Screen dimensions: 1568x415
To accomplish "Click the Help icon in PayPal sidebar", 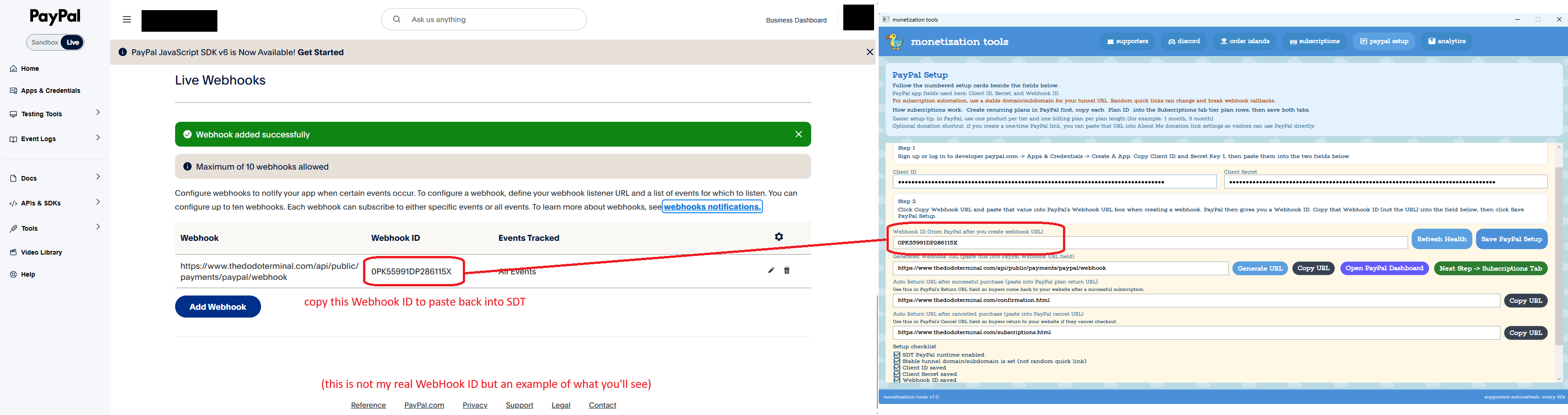I will pyautogui.click(x=13, y=274).
